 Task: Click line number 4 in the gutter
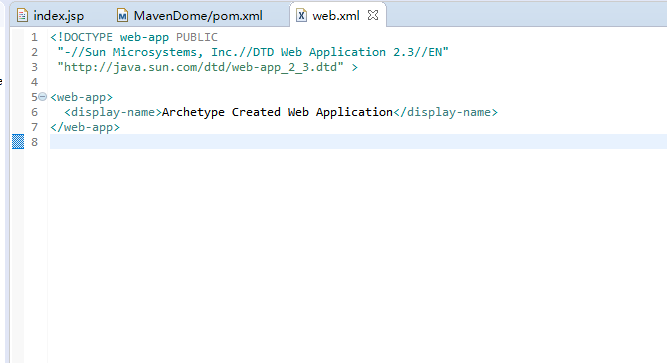34,82
